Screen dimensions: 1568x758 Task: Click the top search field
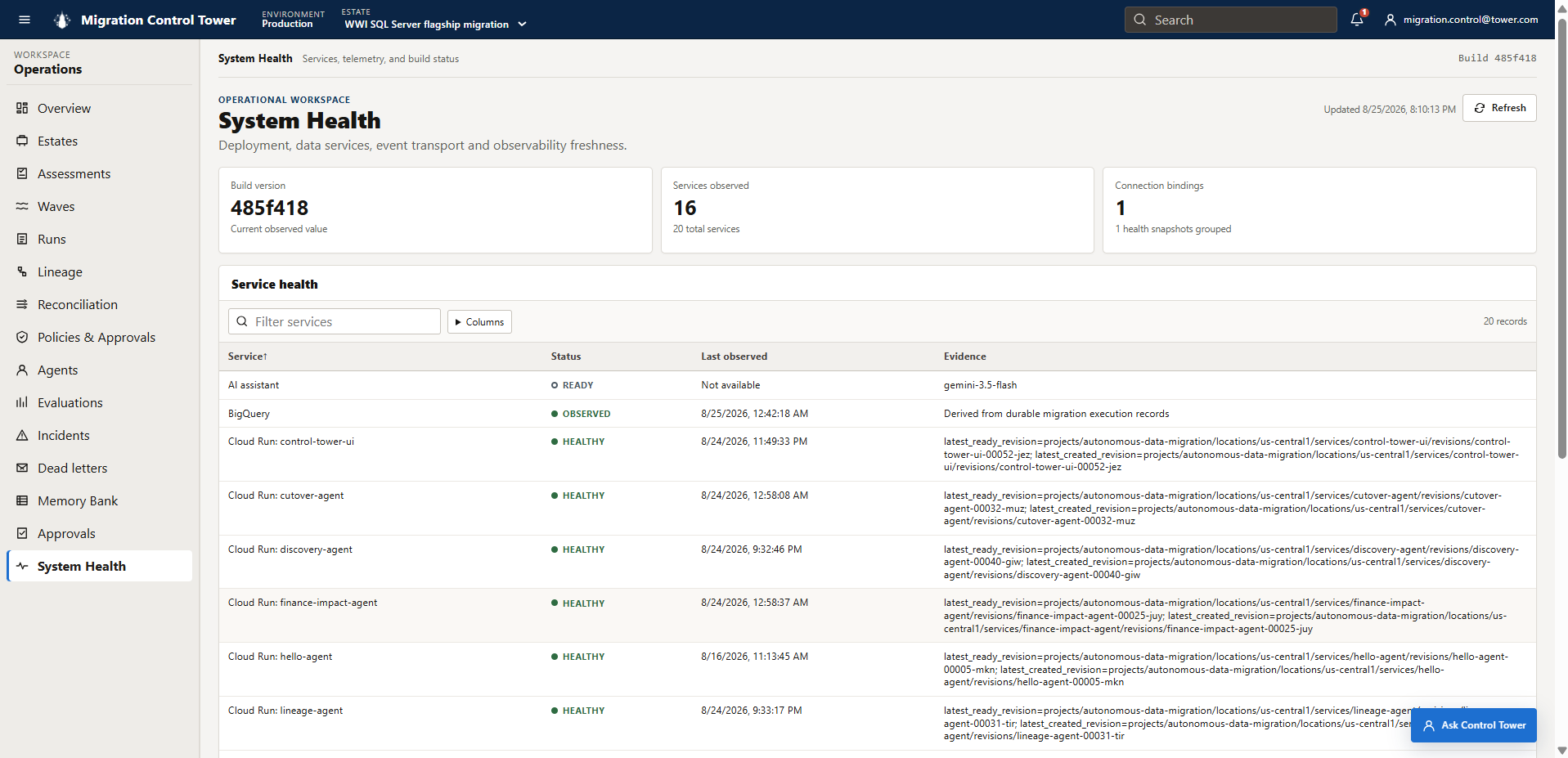coord(1230,20)
